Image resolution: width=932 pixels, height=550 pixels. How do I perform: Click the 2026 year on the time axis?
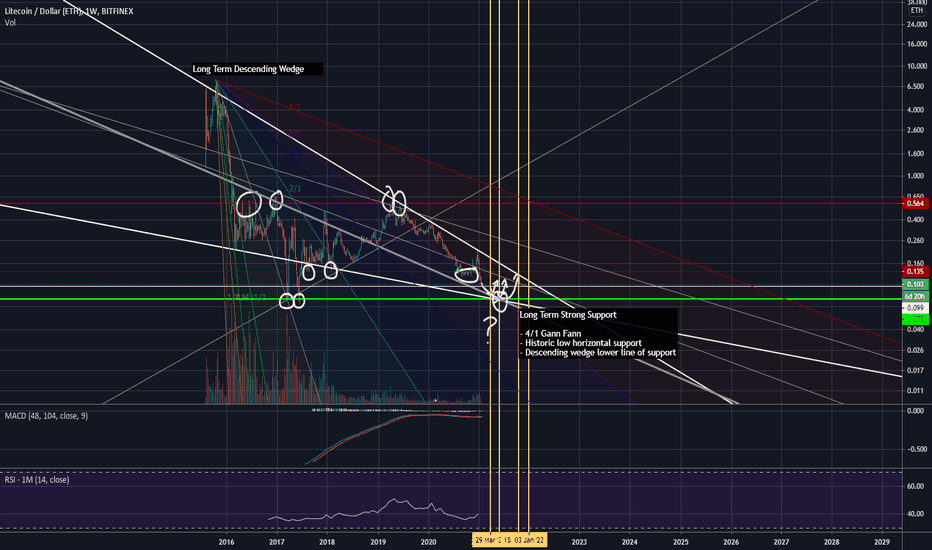pyautogui.click(x=731, y=542)
